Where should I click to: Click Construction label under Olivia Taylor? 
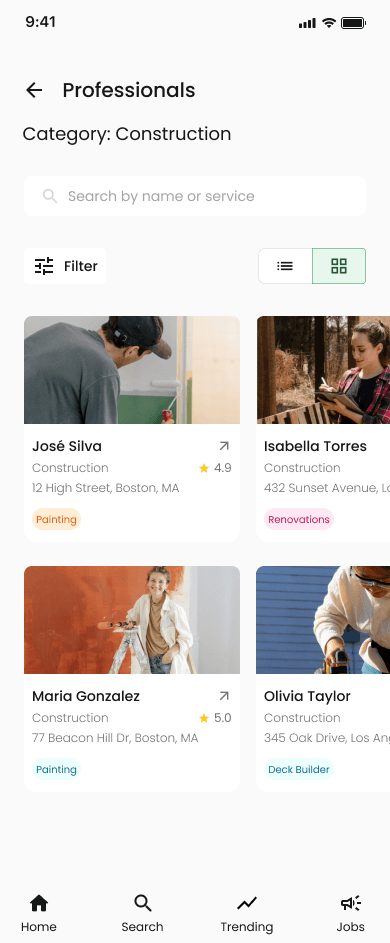coord(302,718)
